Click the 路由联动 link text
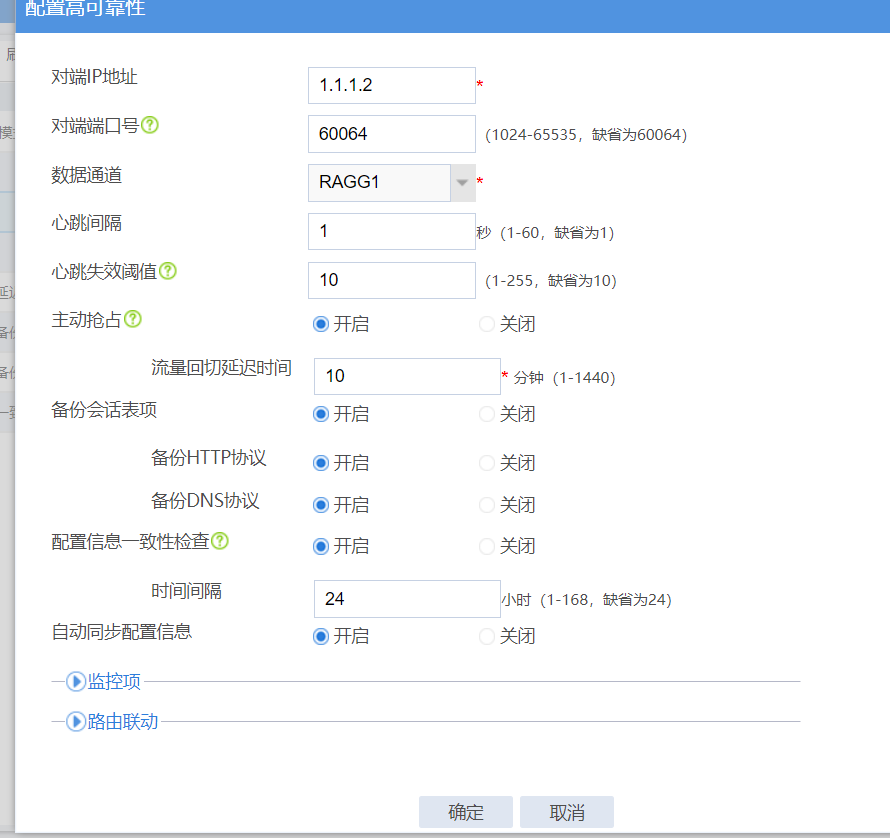The width and height of the screenshot is (890, 838). click(x=123, y=722)
